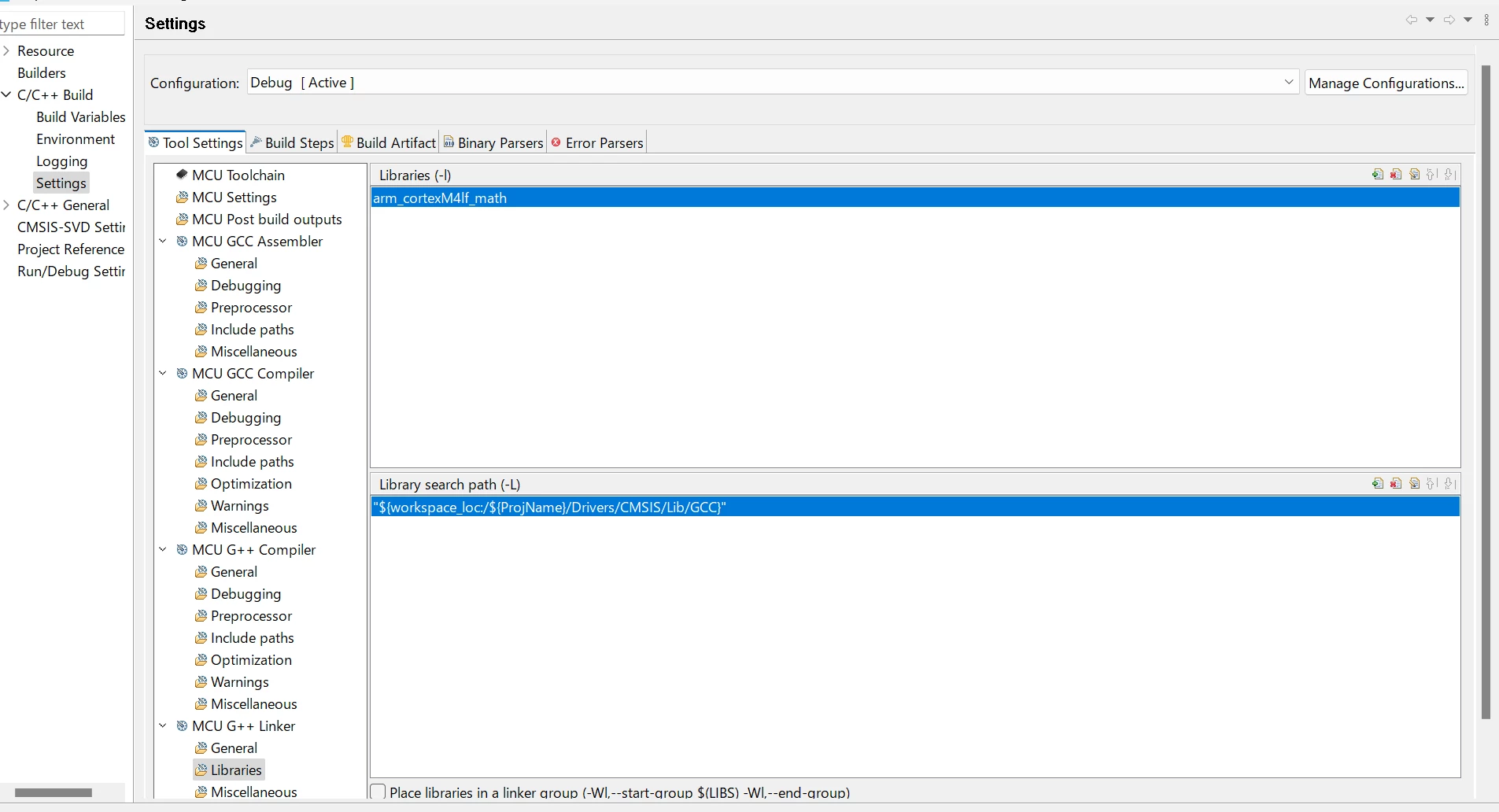Click the Manage Configurations... button

coord(1386,83)
